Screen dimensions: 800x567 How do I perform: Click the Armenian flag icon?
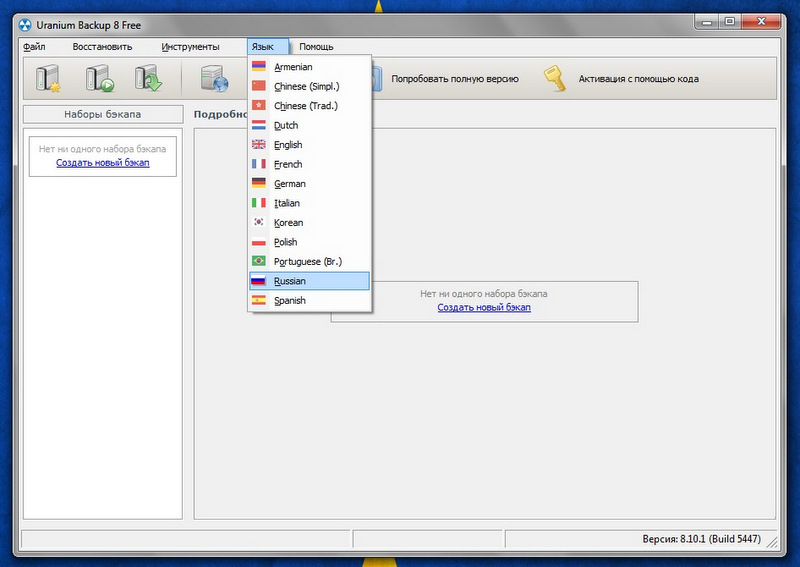[x=259, y=66]
